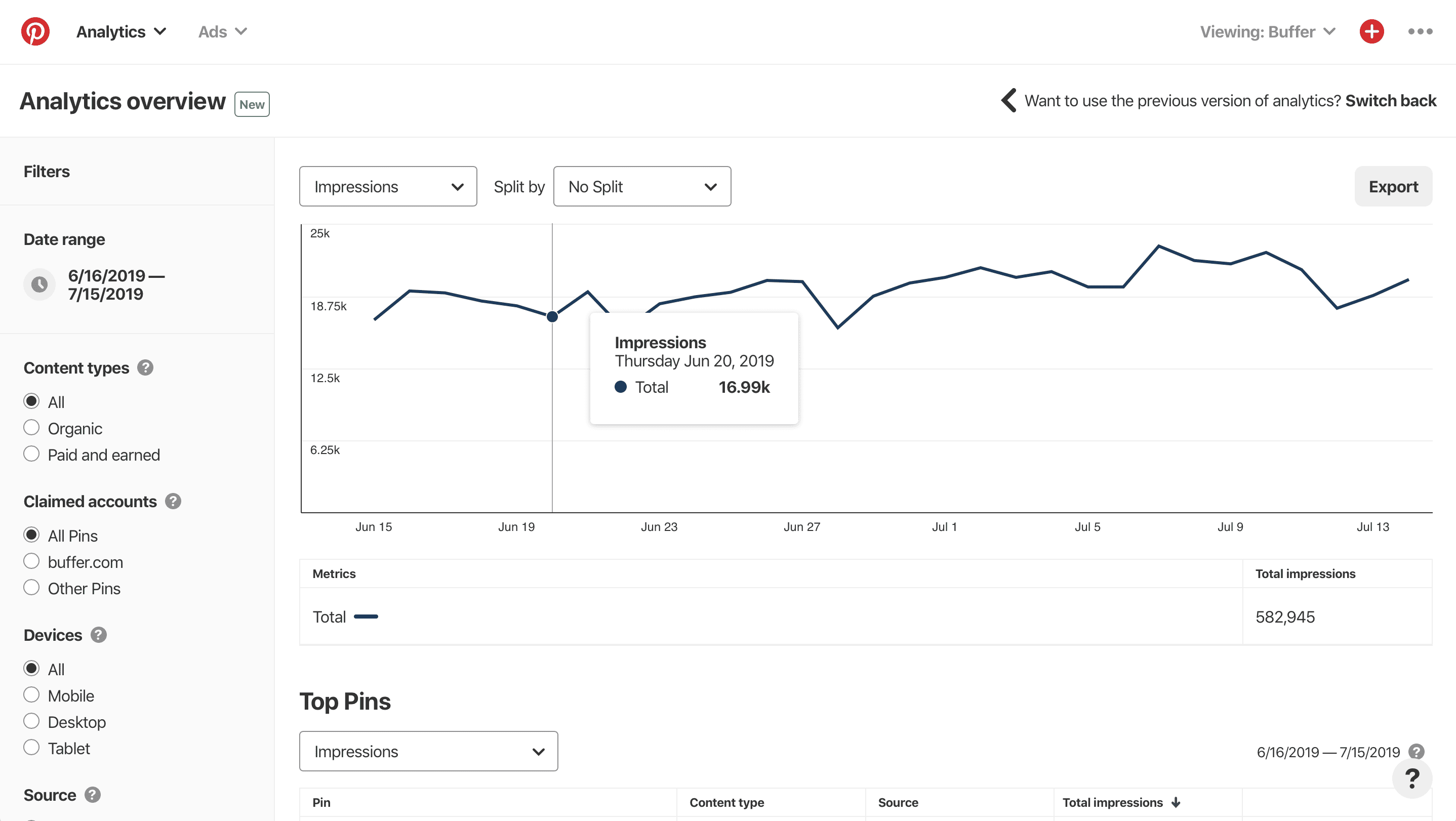Open the No Split dropdown

pyautogui.click(x=642, y=186)
